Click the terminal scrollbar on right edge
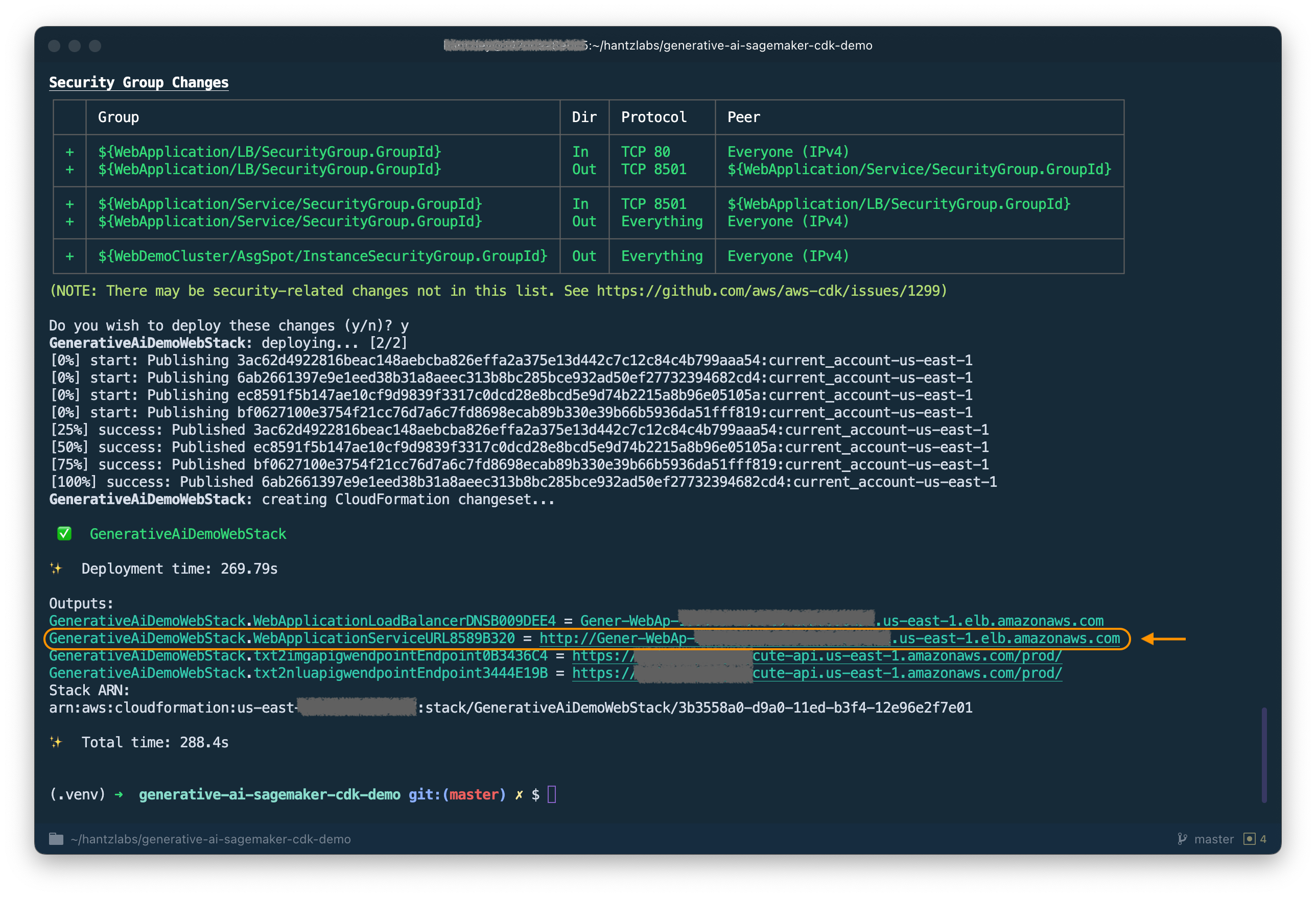Screen dimensions: 1316x897 coord(1264,754)
